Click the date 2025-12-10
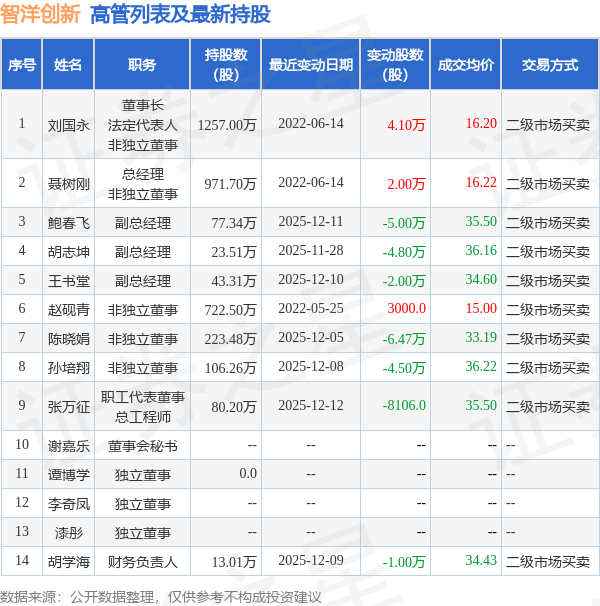 click(311, 279)
